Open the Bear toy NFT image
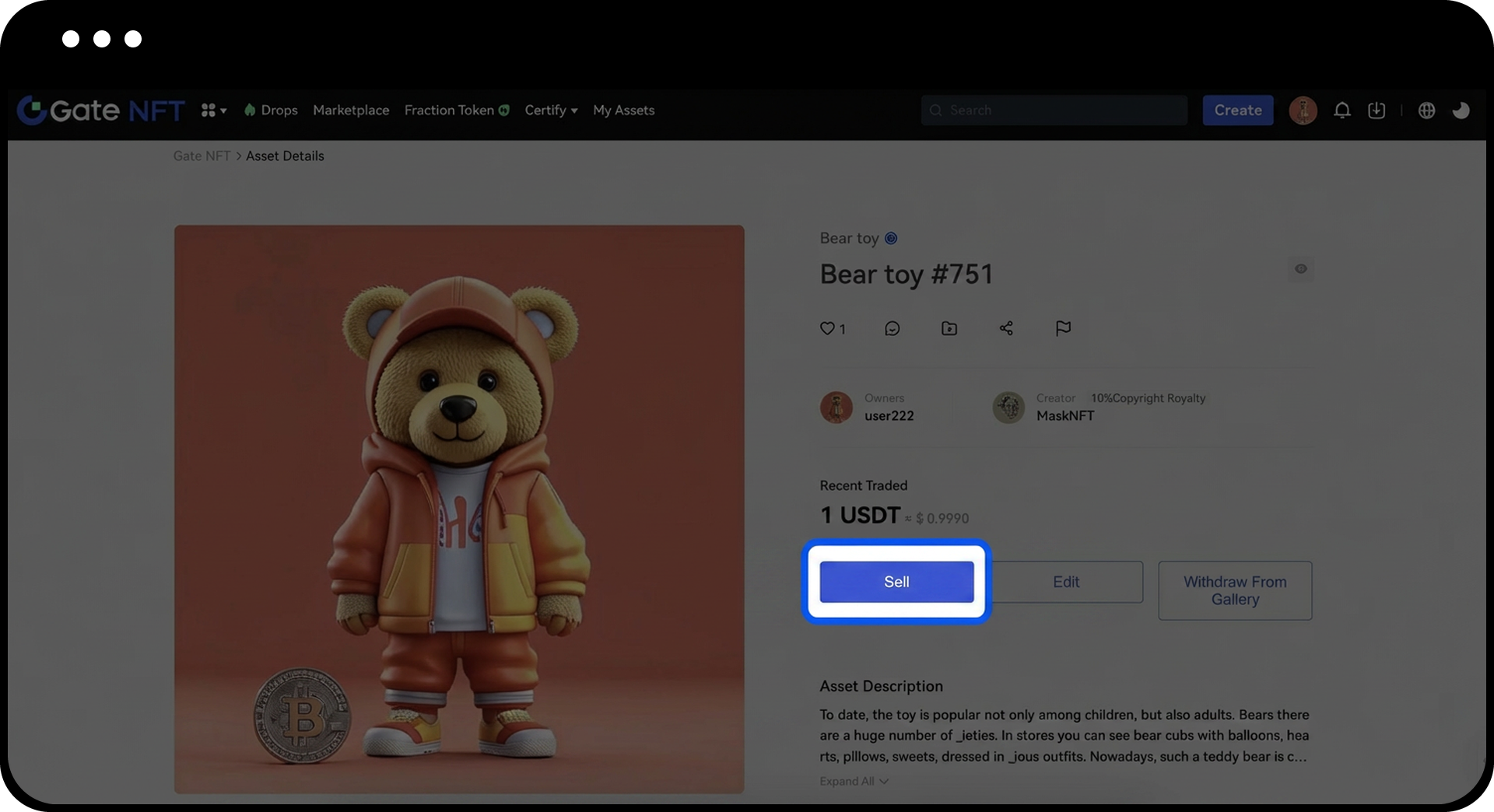The image size is (1494, 812). pos(459,509)
